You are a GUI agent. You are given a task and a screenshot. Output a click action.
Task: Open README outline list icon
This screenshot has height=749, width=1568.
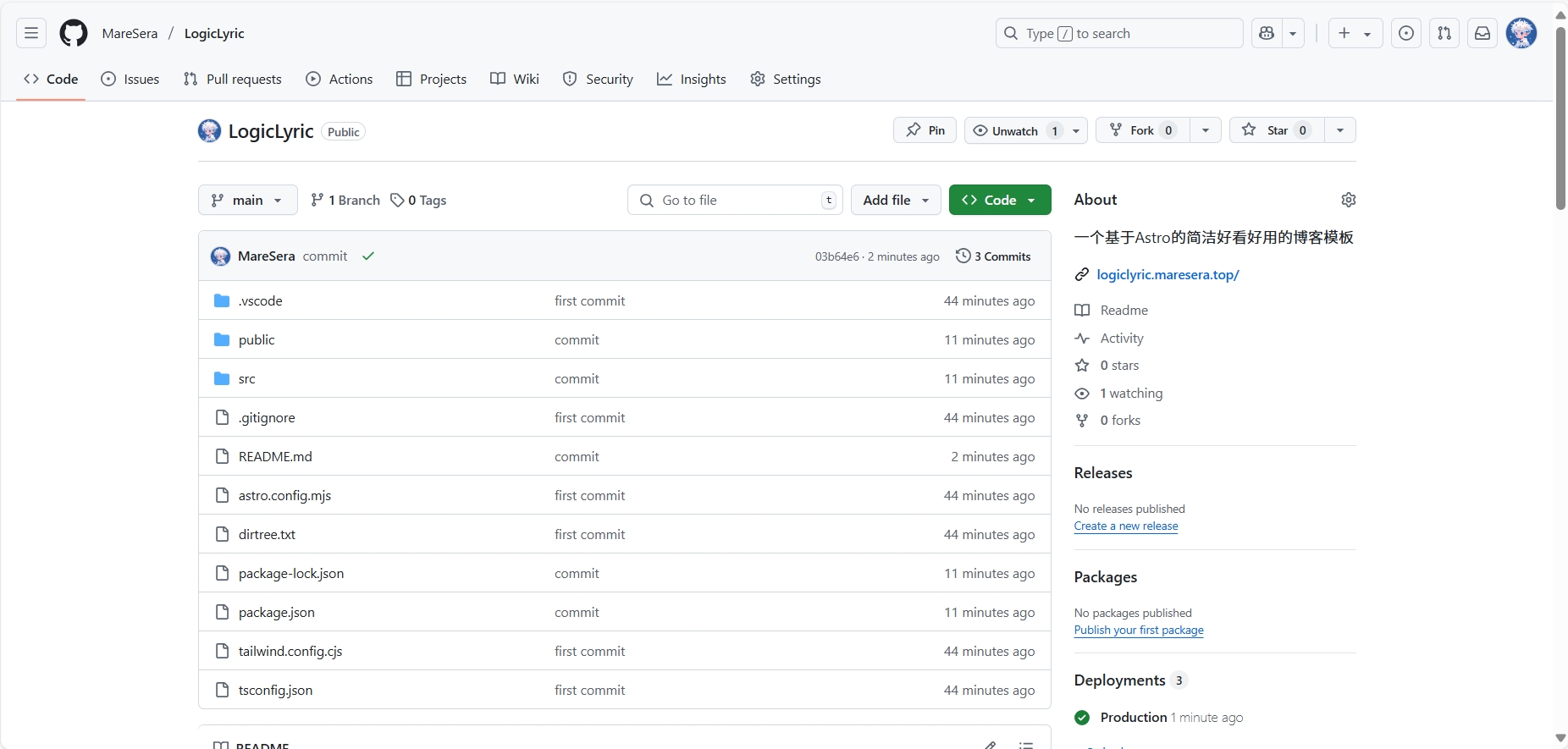(1026, 746)
